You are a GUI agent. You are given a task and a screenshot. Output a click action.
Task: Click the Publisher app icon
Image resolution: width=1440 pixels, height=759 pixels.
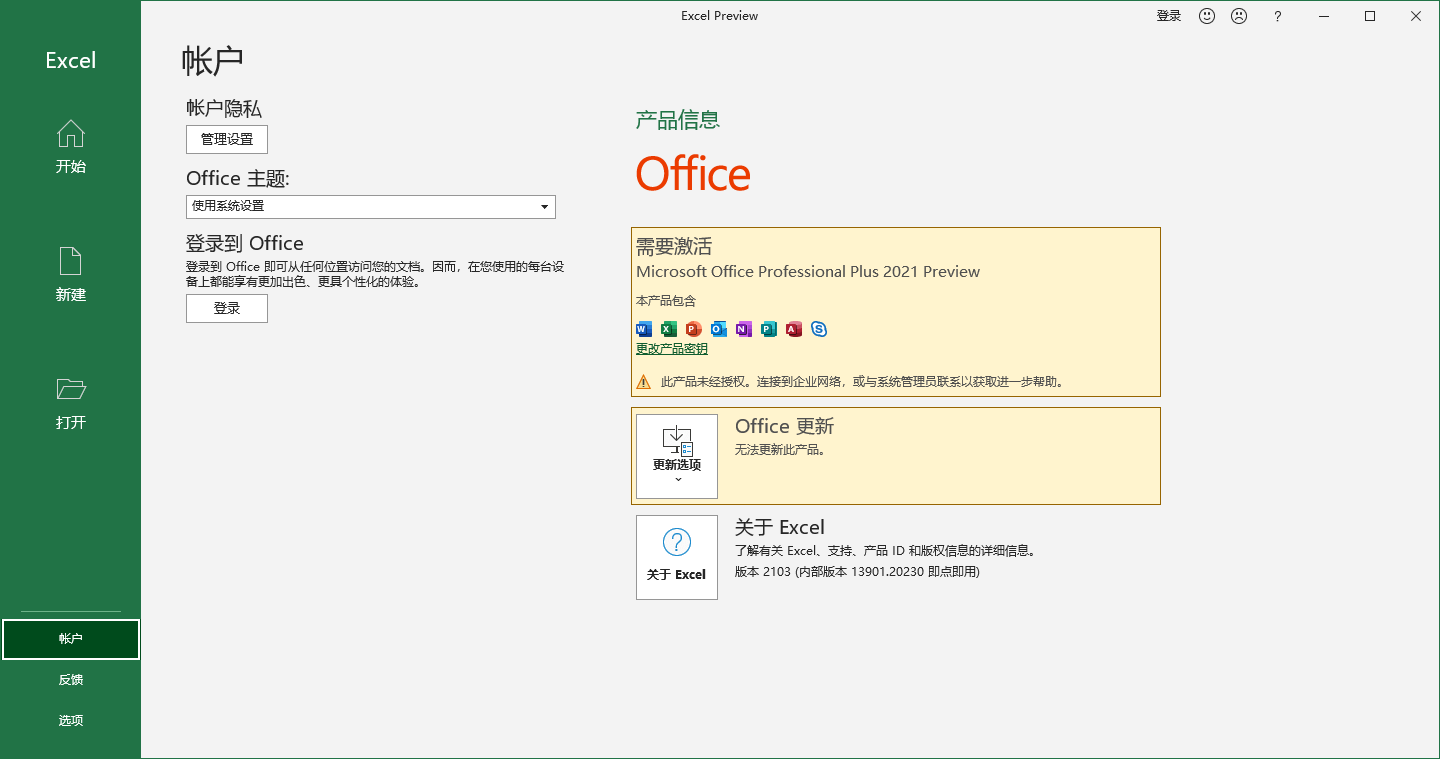(768, 329)
